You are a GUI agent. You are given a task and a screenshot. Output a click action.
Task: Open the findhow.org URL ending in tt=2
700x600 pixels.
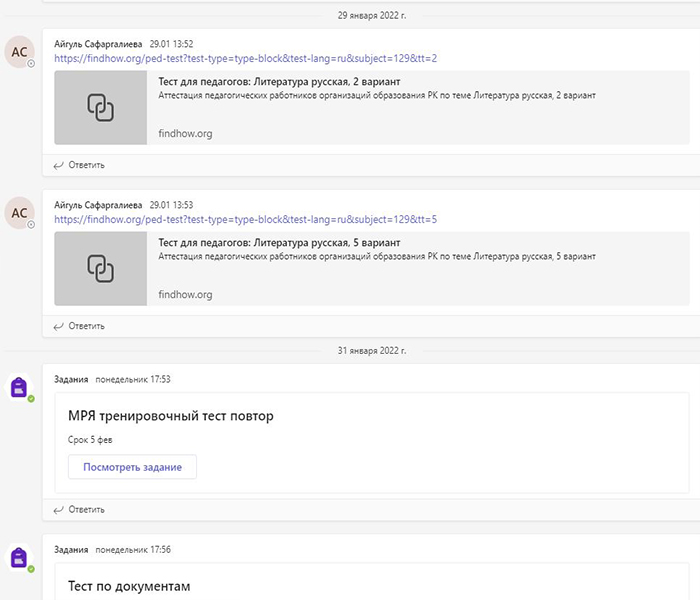click(x=245, y=59)
